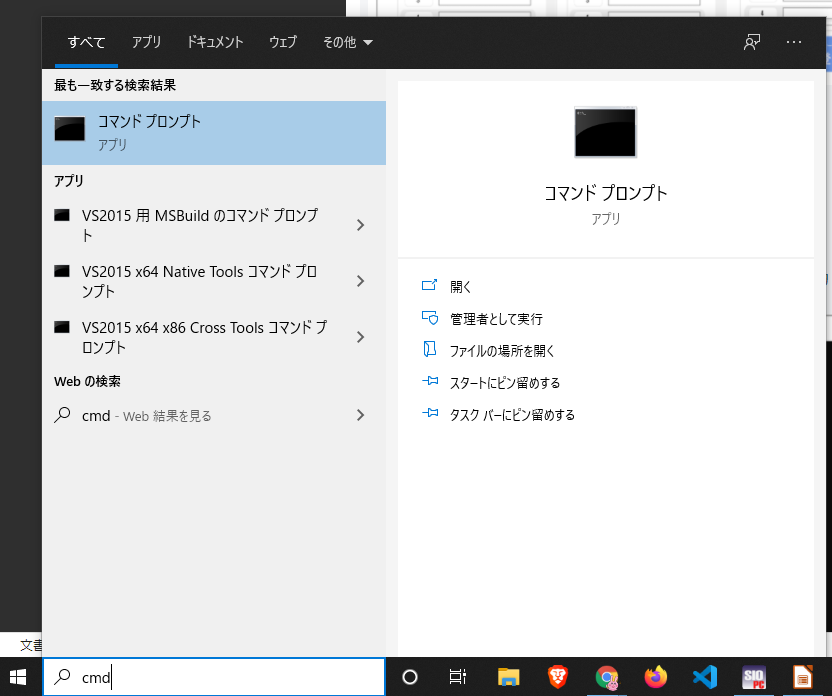Screen dimensions: 832x696
Task: Switch to the アプリ tab
Action: point(146,42)
